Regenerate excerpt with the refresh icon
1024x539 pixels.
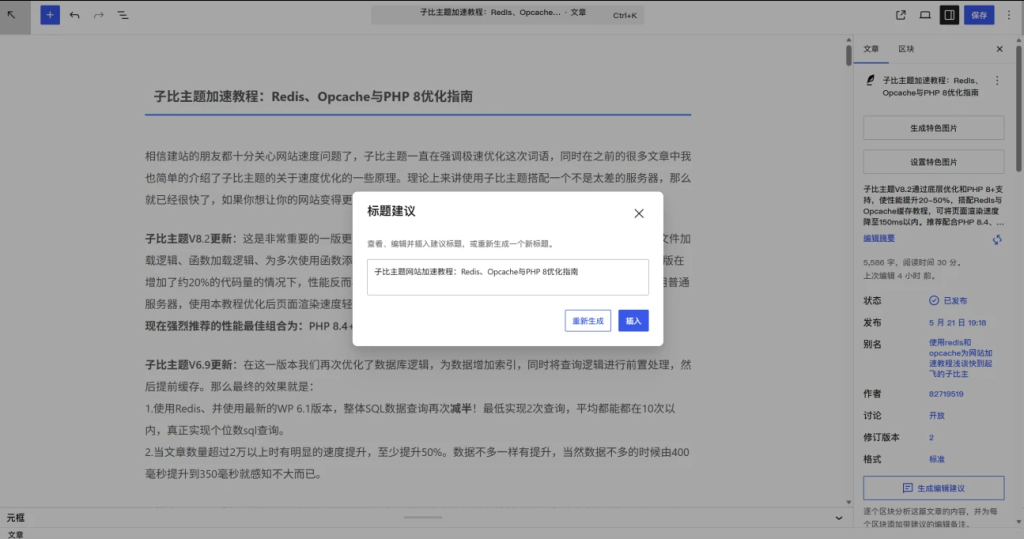(997, 240)
